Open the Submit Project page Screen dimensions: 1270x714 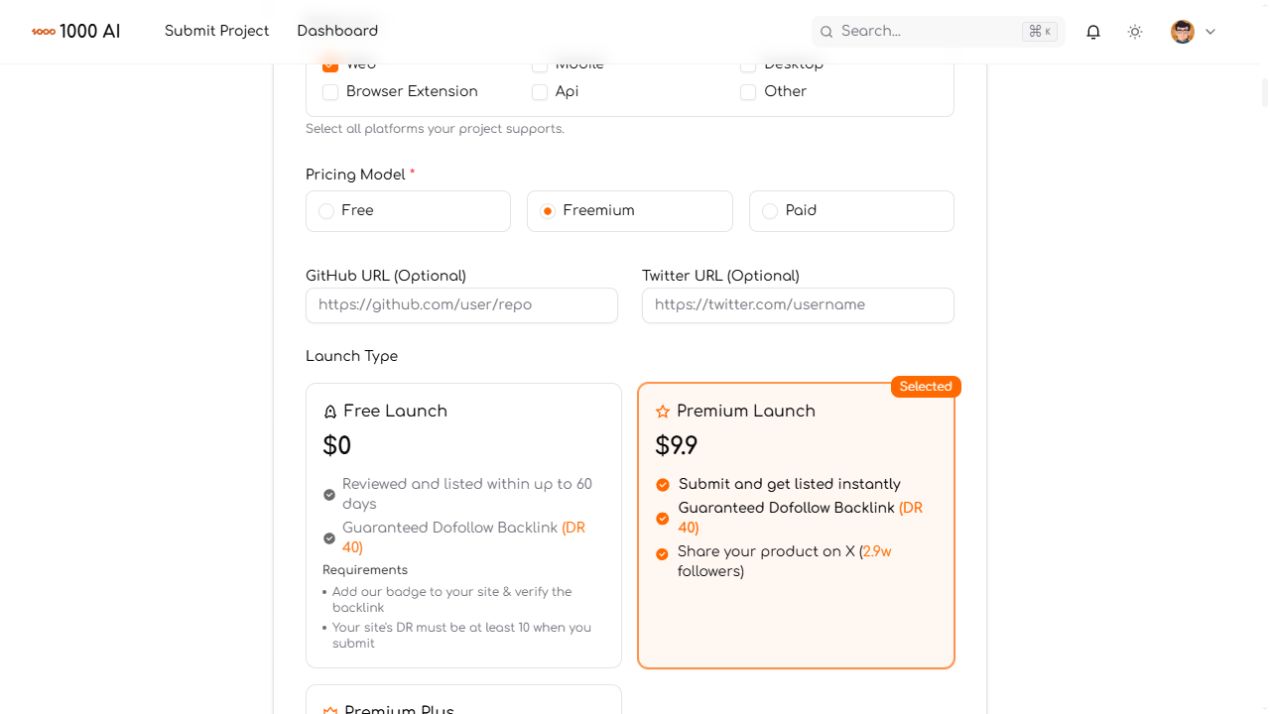[x=217, y=31]
